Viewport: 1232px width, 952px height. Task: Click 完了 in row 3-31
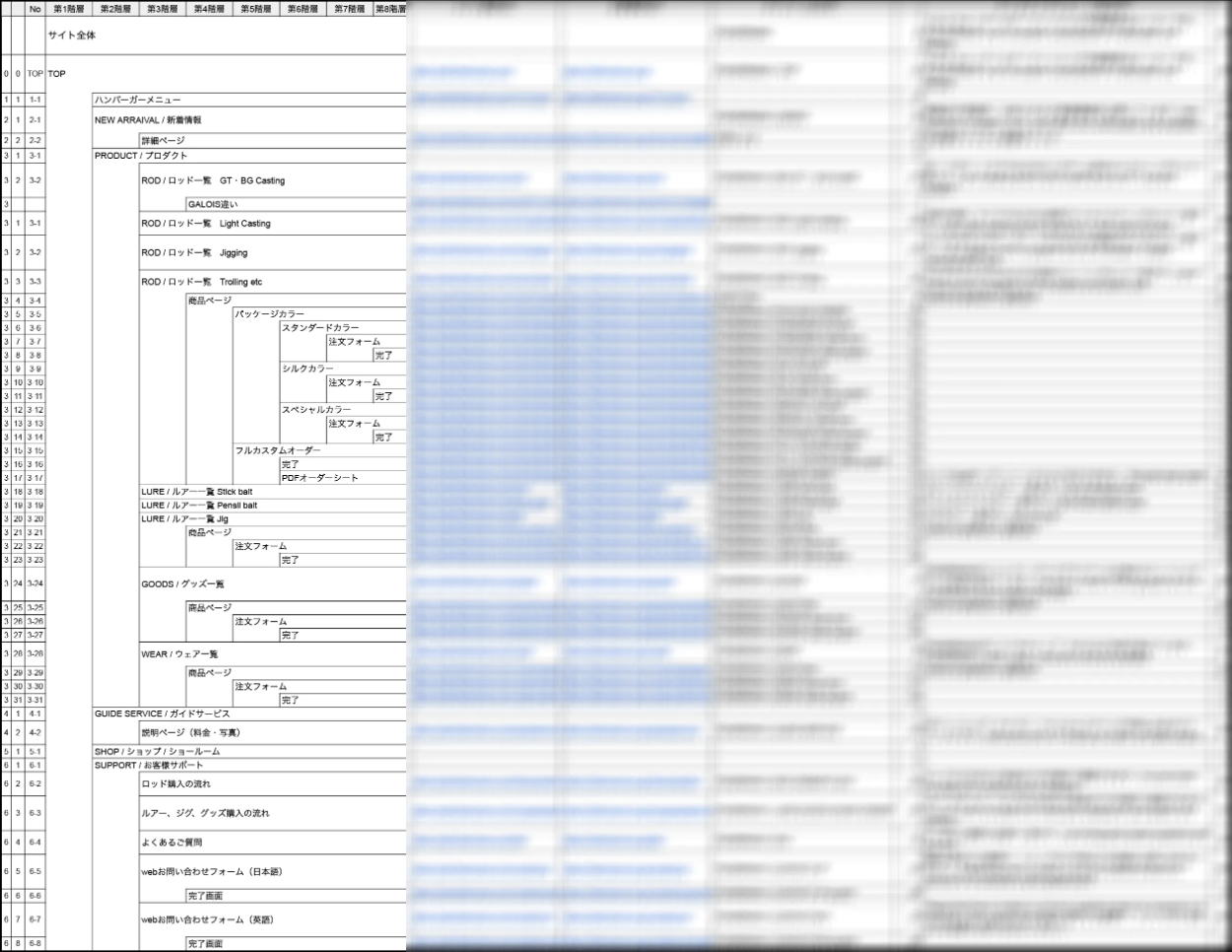tap(343, 701)
